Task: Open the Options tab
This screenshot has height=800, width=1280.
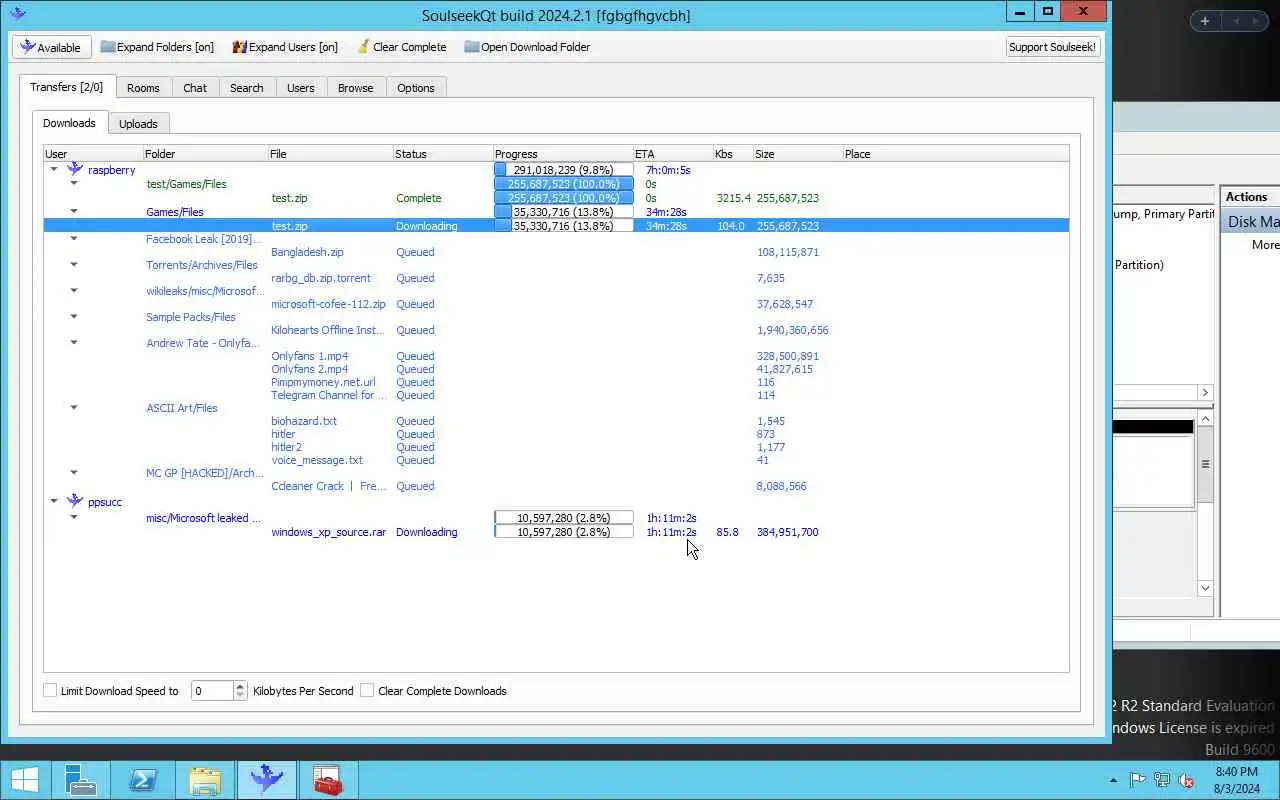Action: click(416, 88)
